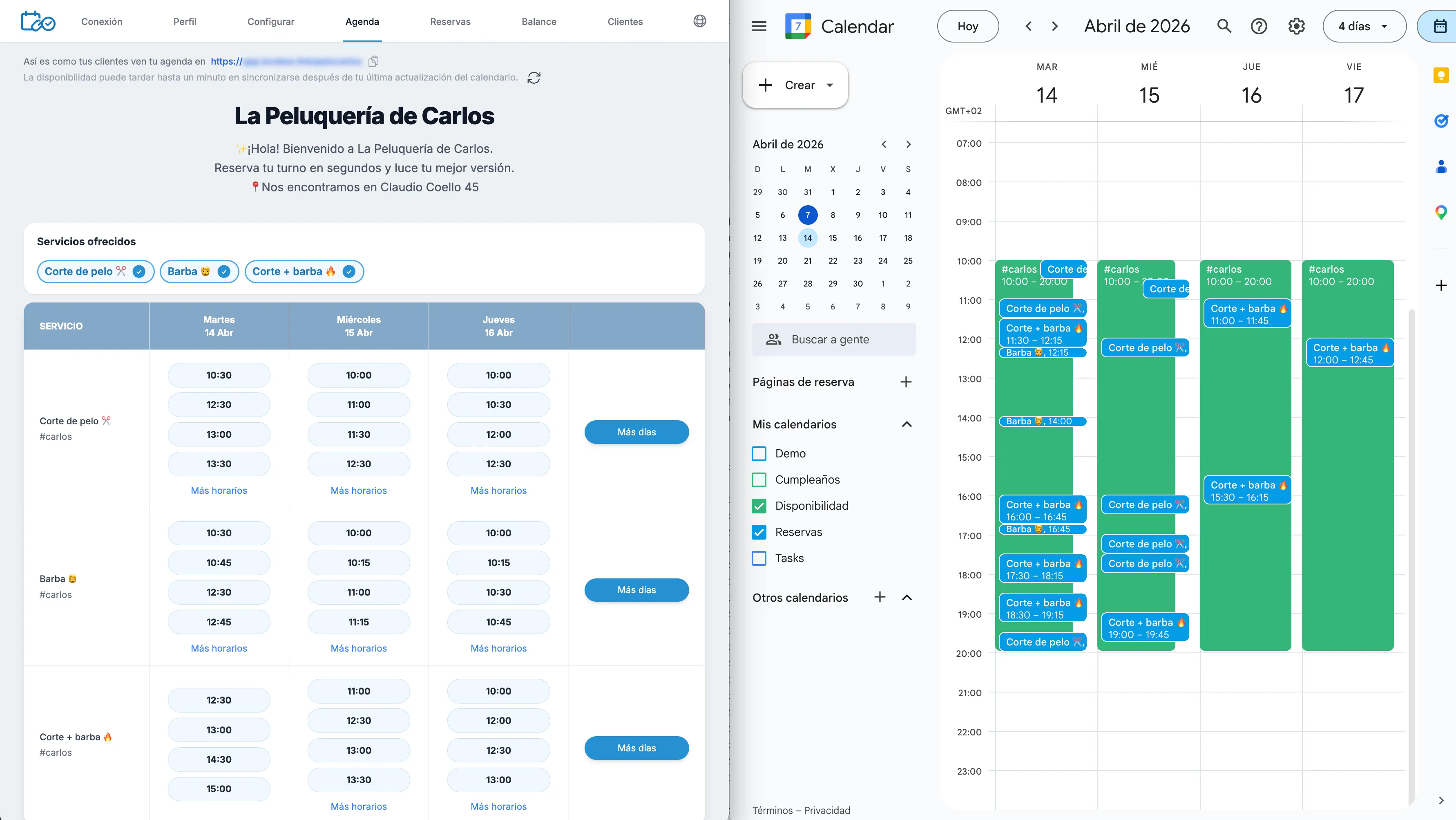
Task: Open the language globe icon
Action: (x=699, y=22)
